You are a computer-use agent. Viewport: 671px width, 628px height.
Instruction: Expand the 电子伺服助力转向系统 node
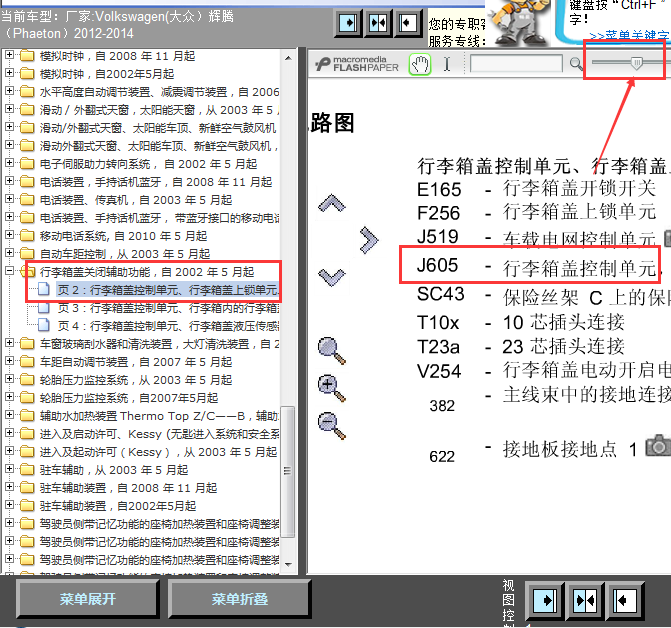tap(9, 163)
